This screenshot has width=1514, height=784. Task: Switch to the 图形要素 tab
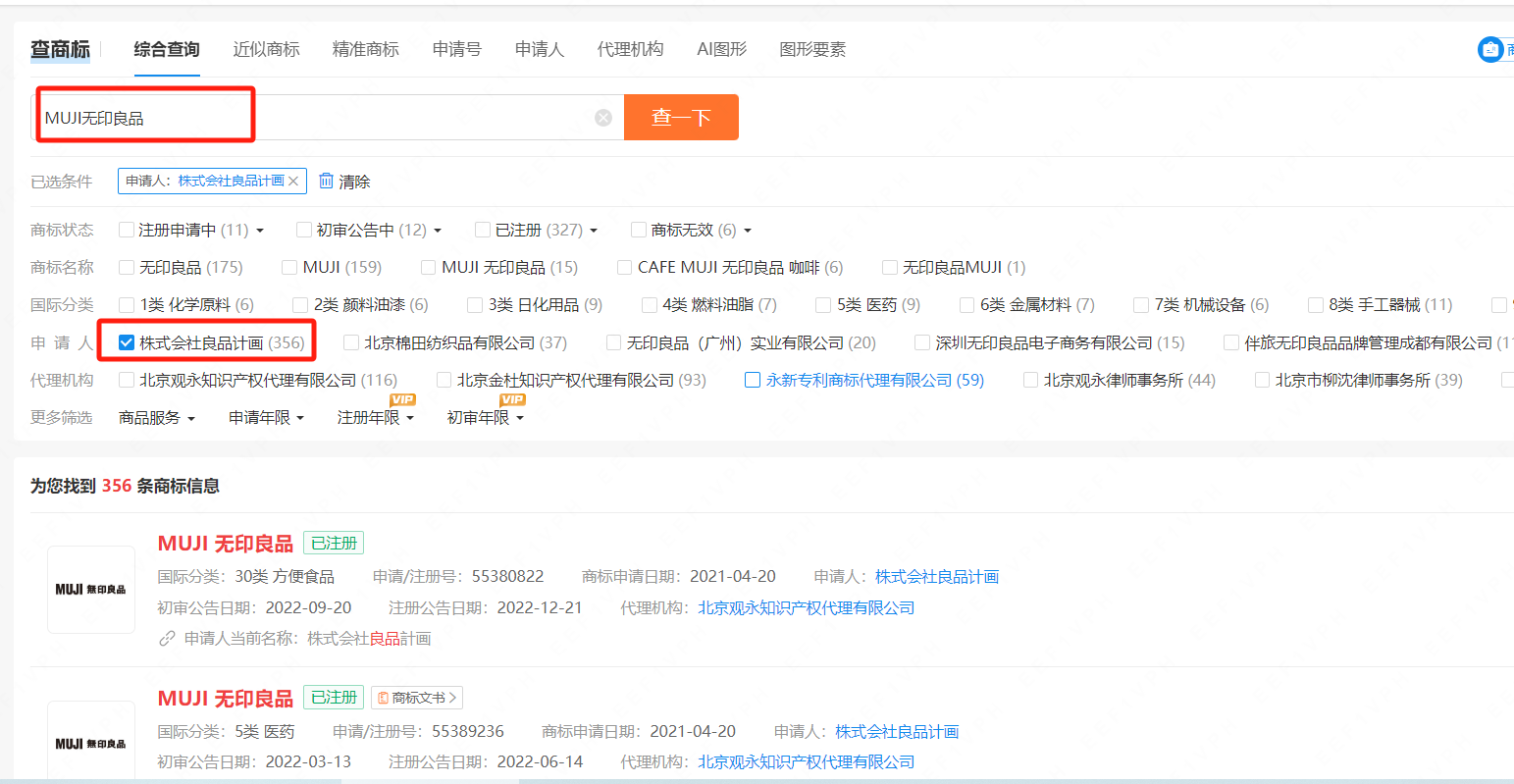click(812, 49)
